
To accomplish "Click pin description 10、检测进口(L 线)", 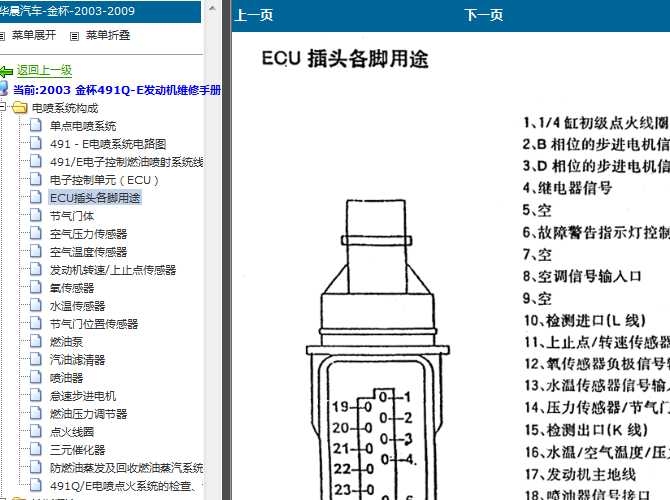I will point(585,321).
